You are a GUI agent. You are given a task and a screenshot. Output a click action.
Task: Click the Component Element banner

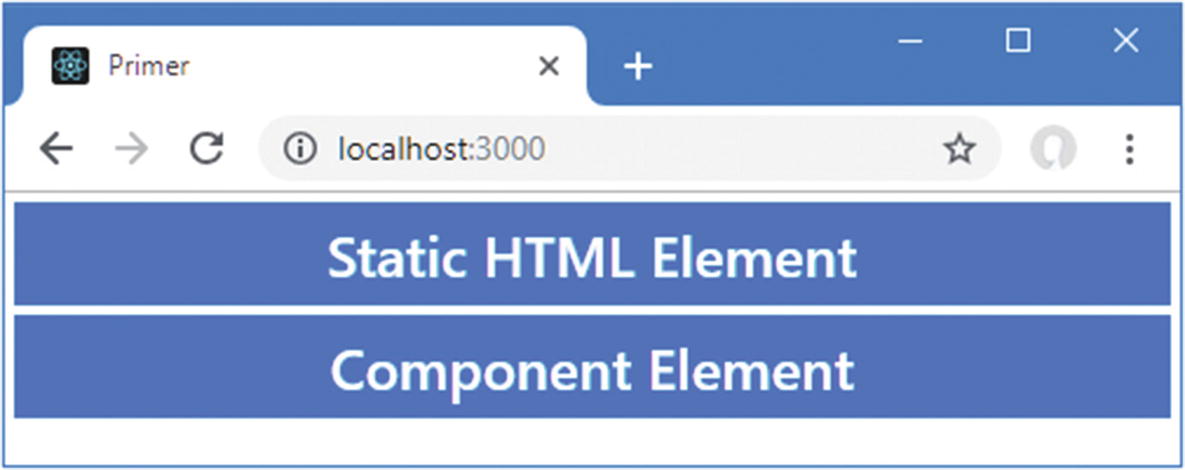point(592,368)
